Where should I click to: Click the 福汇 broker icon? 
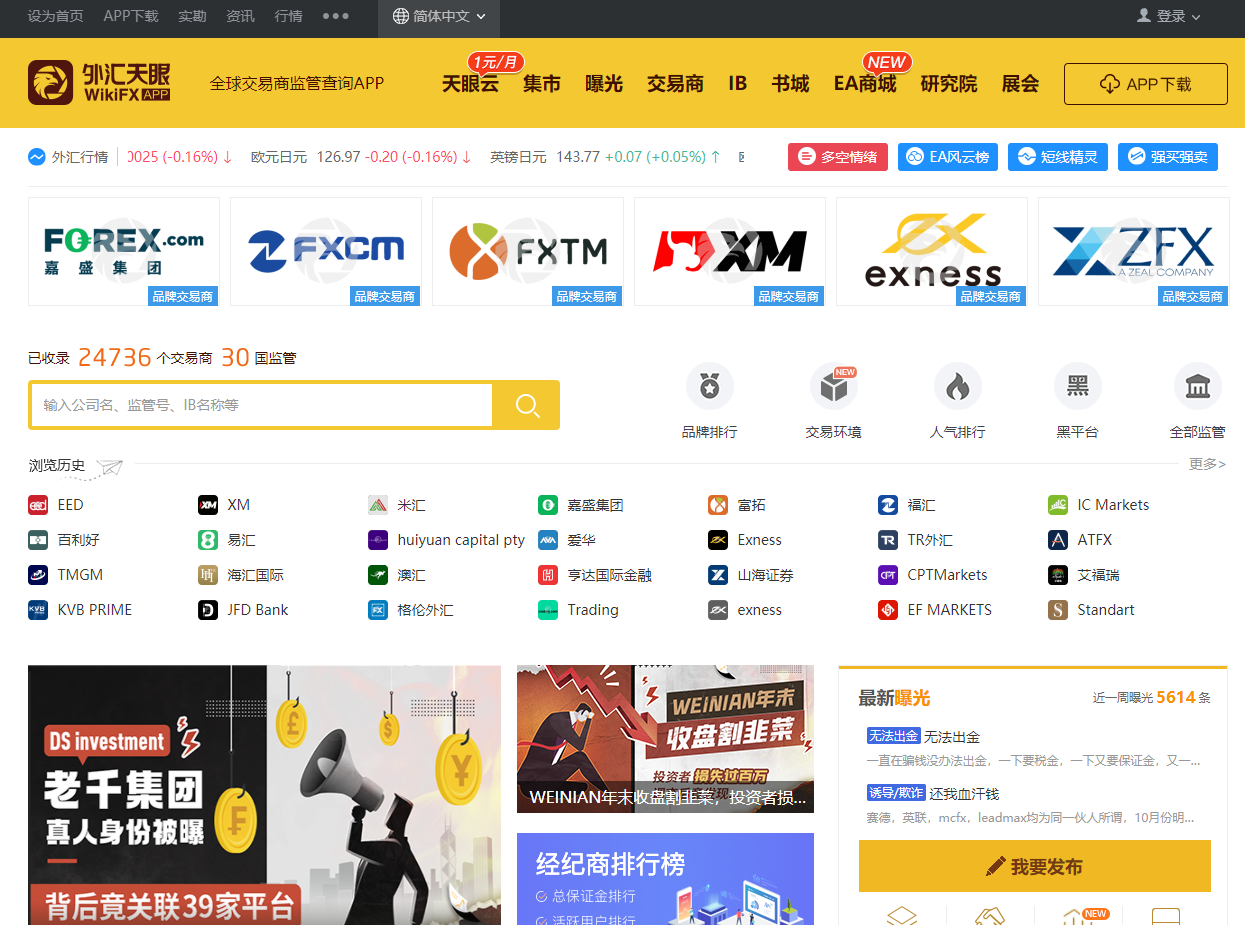888,505
